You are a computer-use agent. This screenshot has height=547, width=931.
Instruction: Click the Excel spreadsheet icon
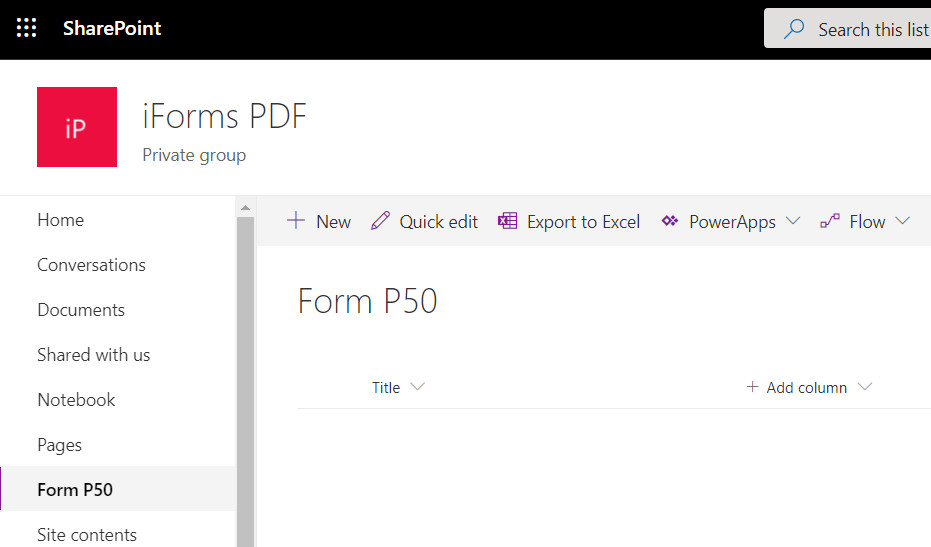507,221
